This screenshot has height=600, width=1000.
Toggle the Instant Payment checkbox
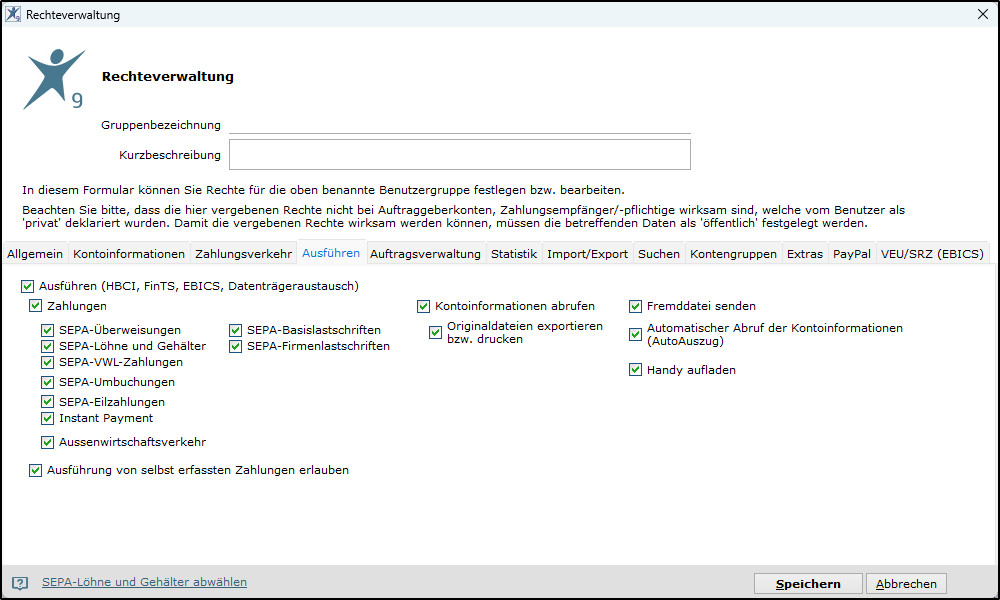click(47, 418)
